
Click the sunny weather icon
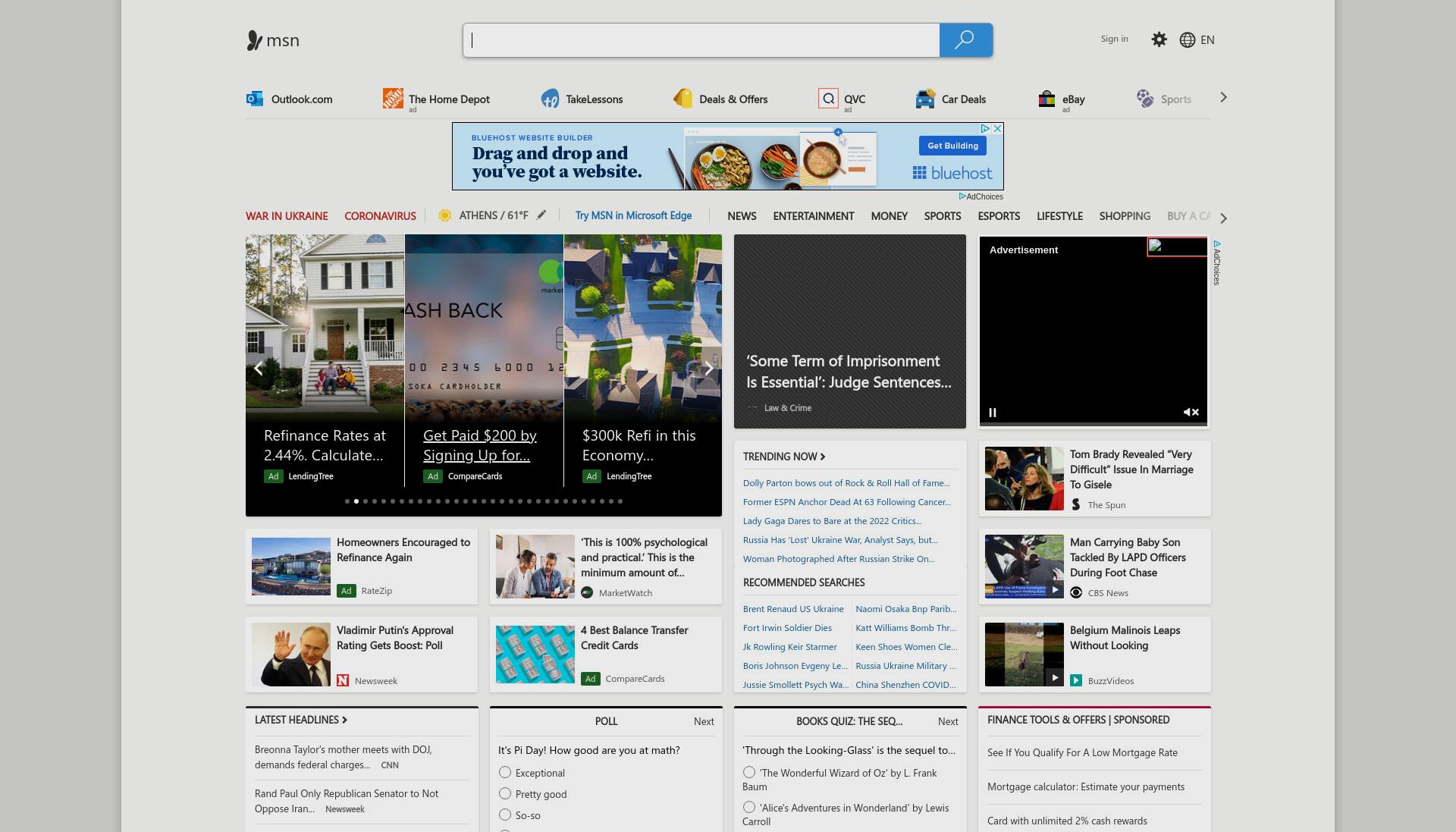click(x=445, y=215)
